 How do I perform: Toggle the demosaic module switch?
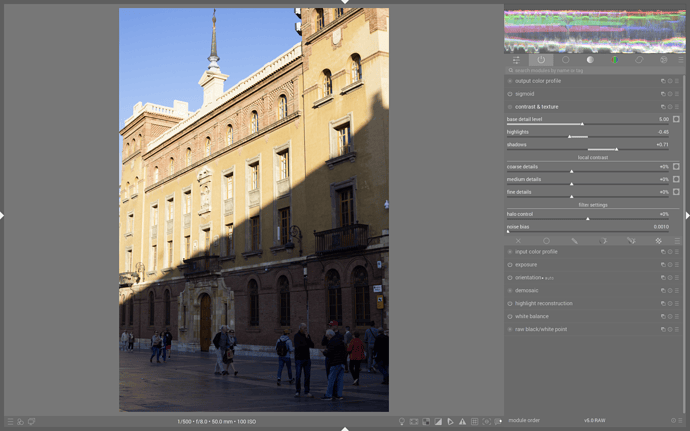coord(510,291)
